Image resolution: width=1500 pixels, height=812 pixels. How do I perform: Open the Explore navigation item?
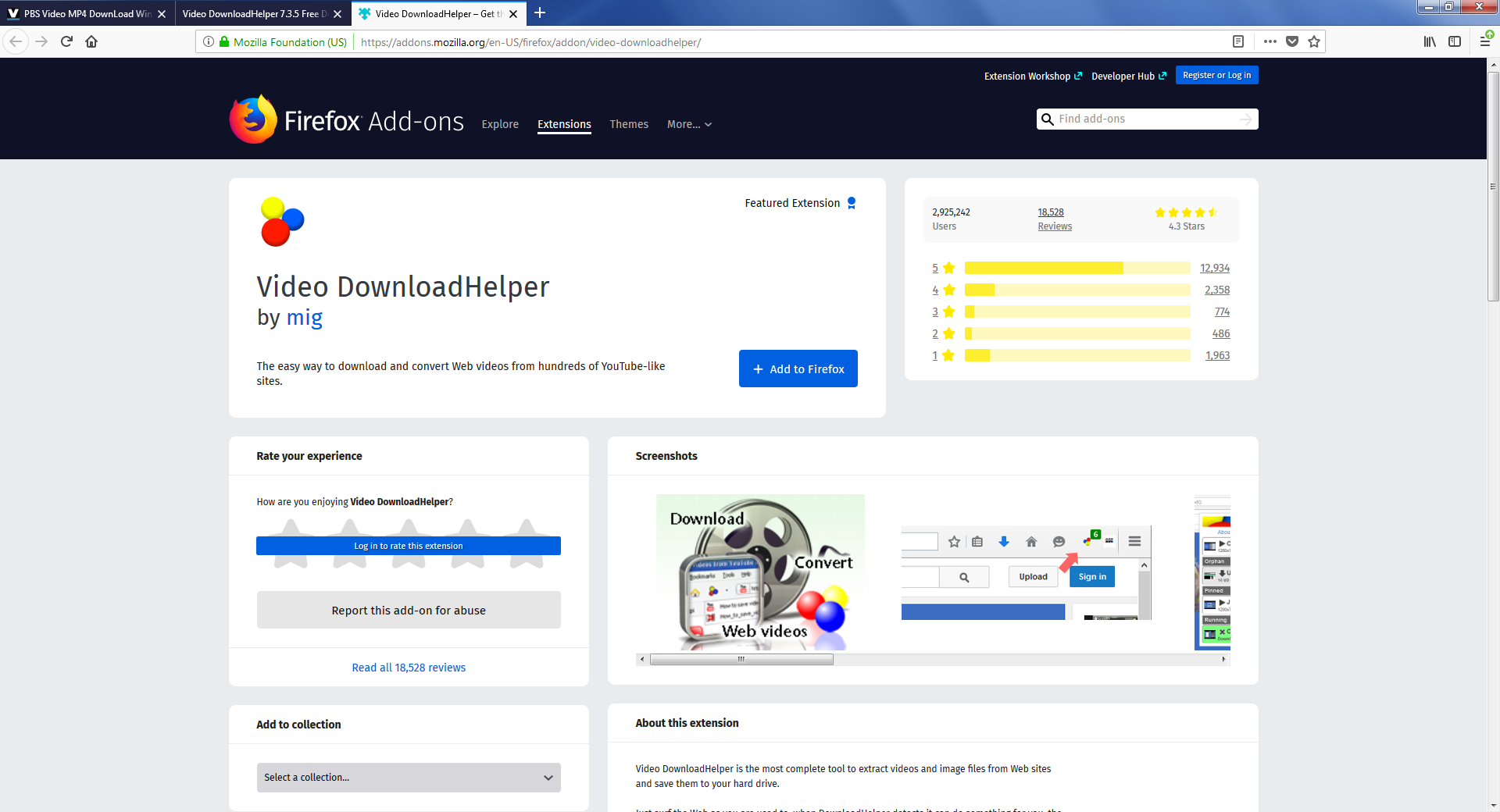[x=500, y=124]
